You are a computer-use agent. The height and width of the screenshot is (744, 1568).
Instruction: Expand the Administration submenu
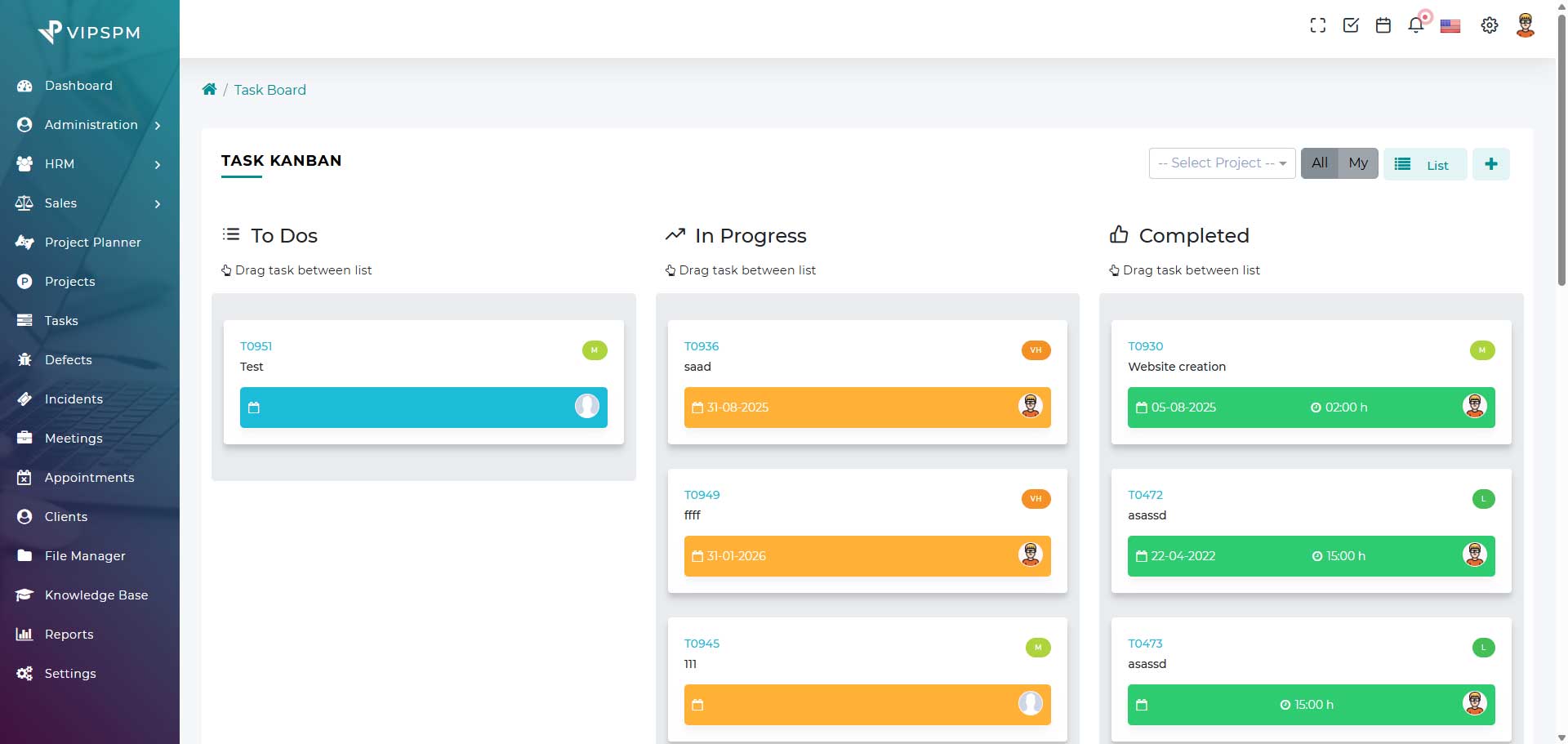point(90,125)
